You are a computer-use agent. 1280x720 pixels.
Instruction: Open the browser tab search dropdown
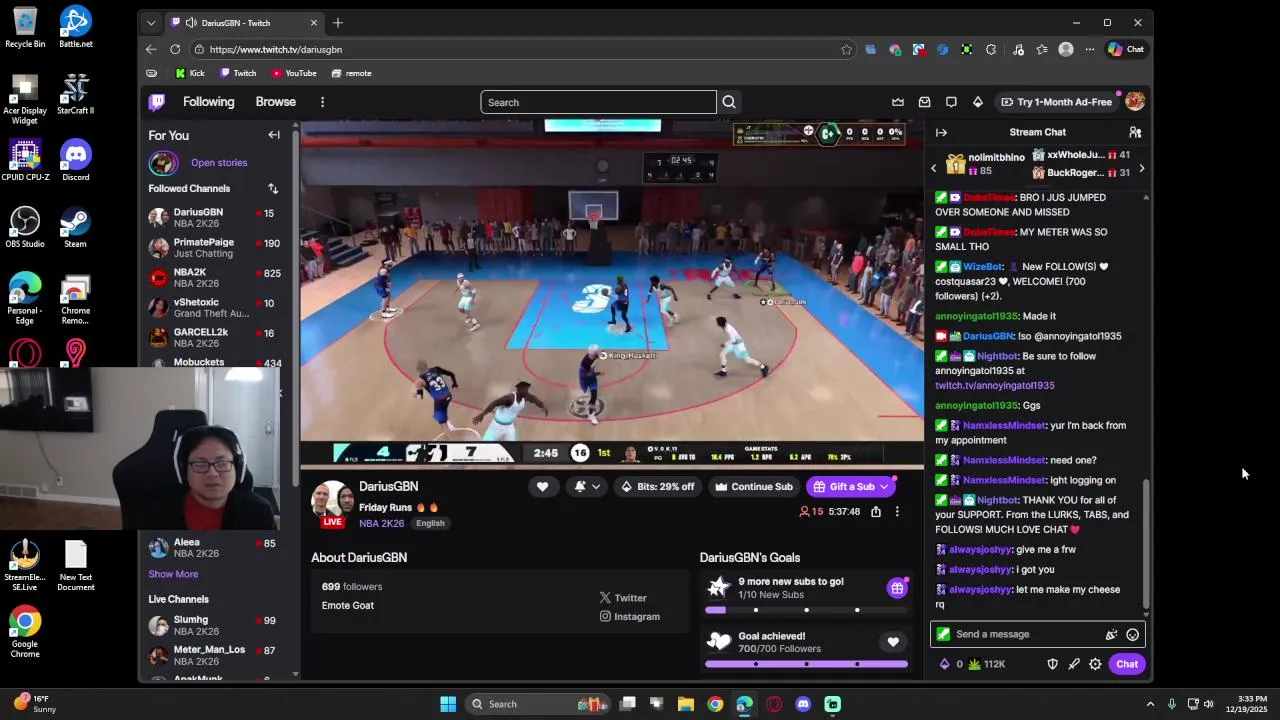(x=151, y=23)
